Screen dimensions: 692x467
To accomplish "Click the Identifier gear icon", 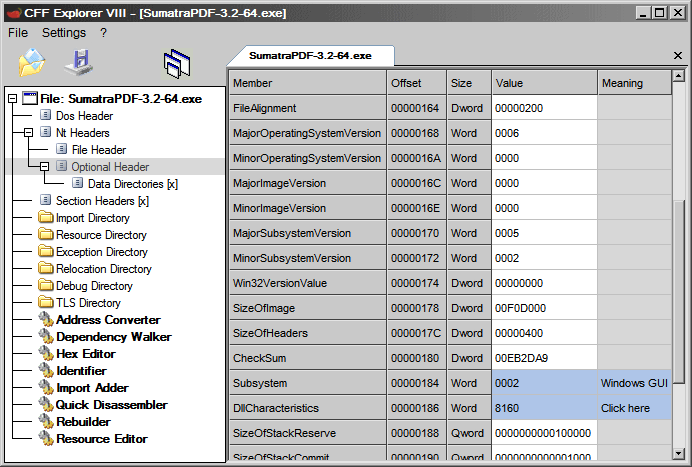I will [46, 370].
